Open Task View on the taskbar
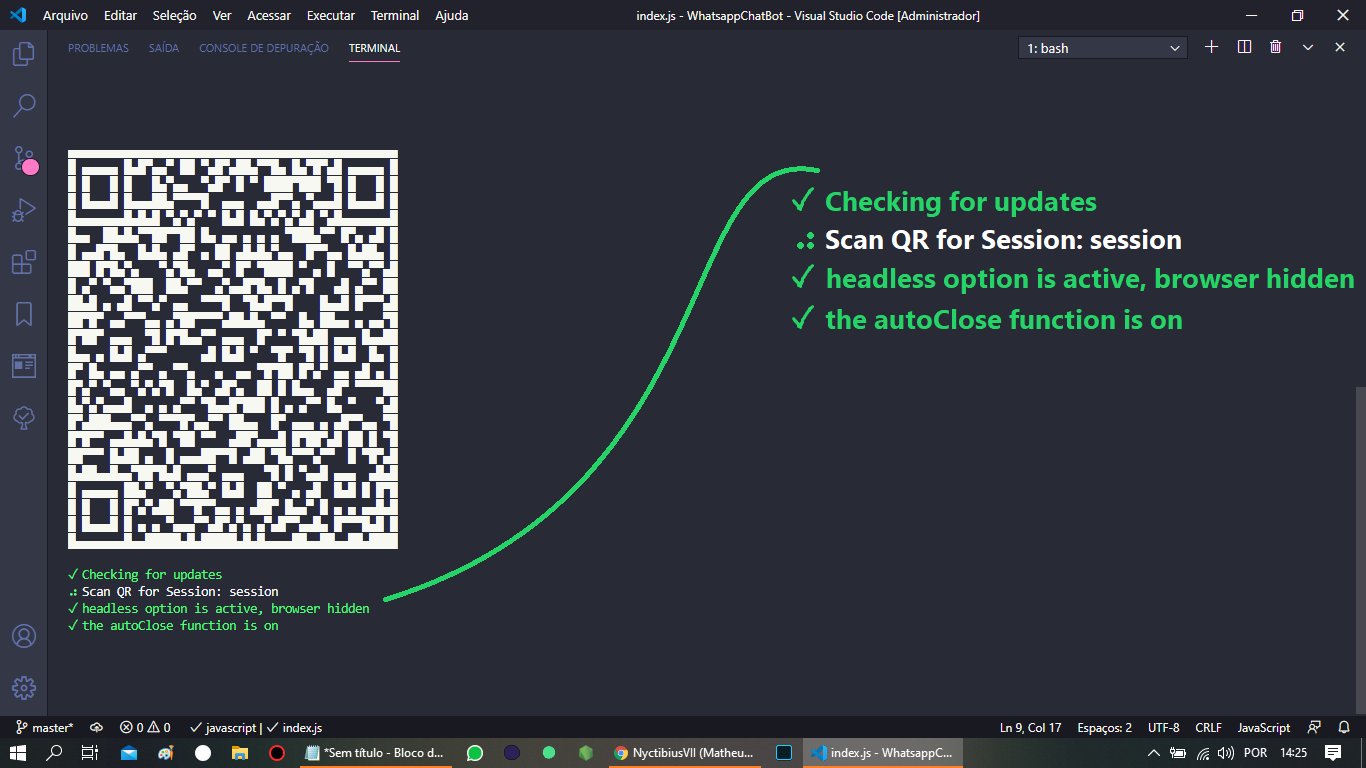 (90, 753)
